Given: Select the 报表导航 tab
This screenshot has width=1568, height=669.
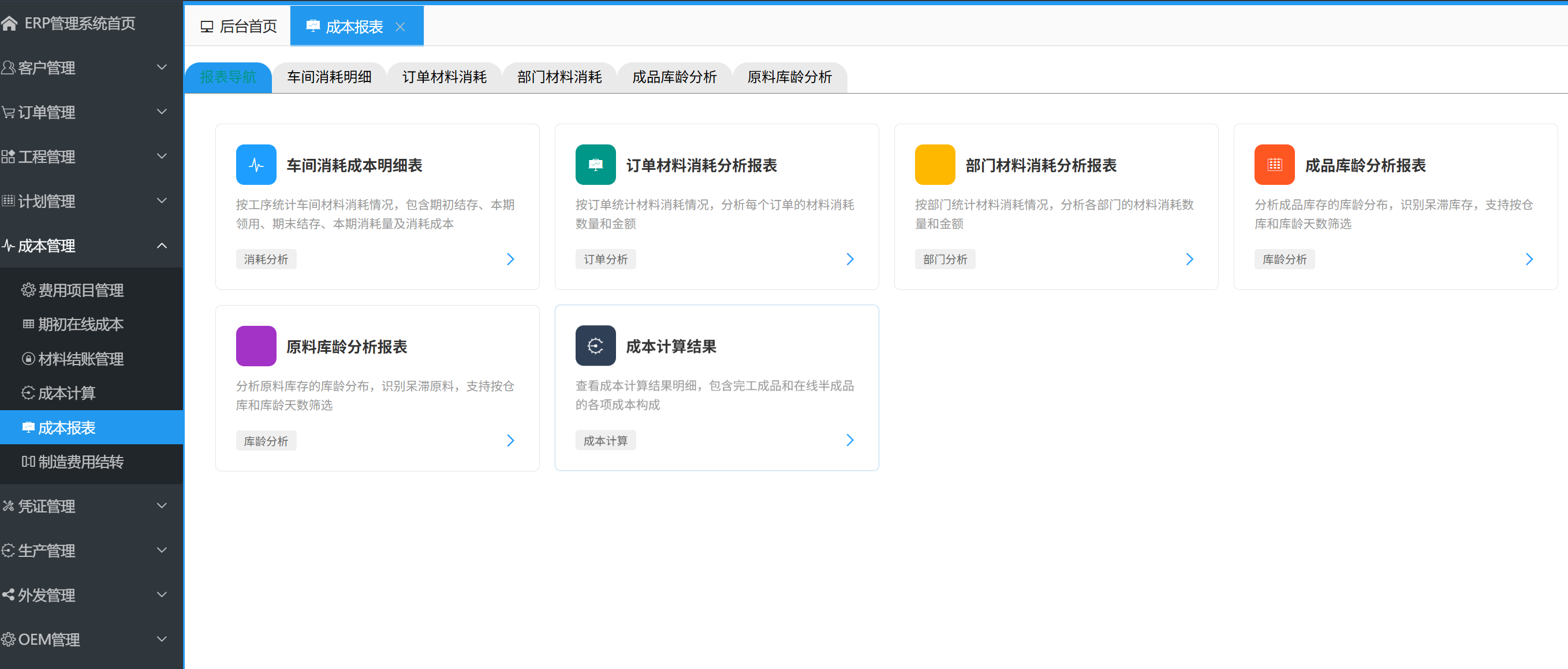Looking at the screenshot, I should click(228, 77).
